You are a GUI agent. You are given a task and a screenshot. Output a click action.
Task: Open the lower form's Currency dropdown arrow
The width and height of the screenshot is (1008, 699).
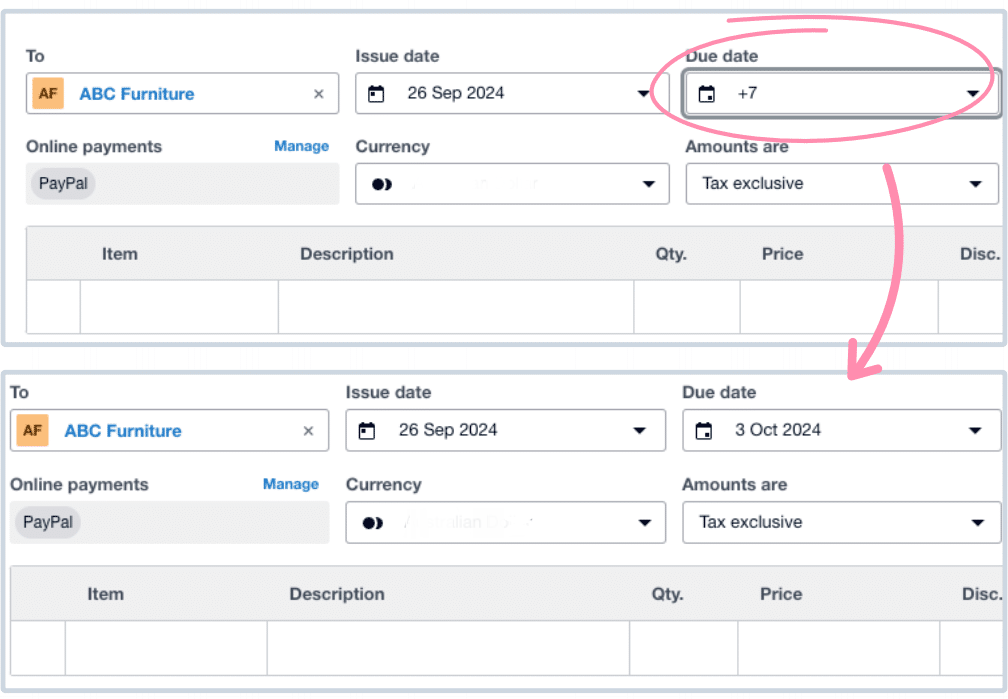pos(640,523)
